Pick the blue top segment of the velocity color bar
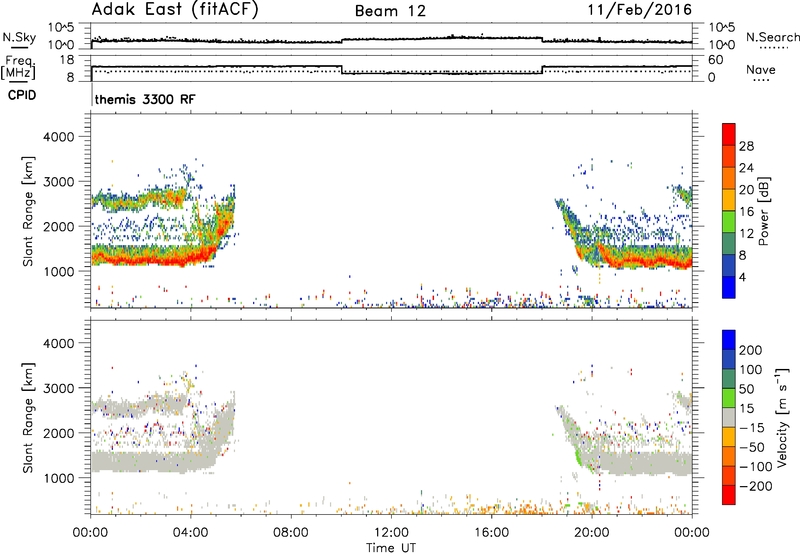 (729, 340)
